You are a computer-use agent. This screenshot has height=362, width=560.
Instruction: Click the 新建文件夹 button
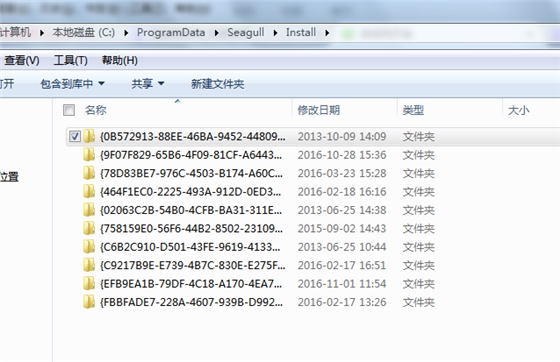(218, 84)
